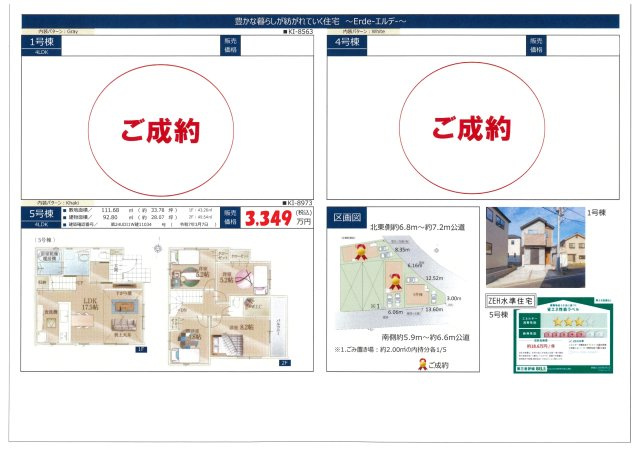Click the sold ribbon on the middle plot
This screenshot has width=640, height=452.
(395, 282)
